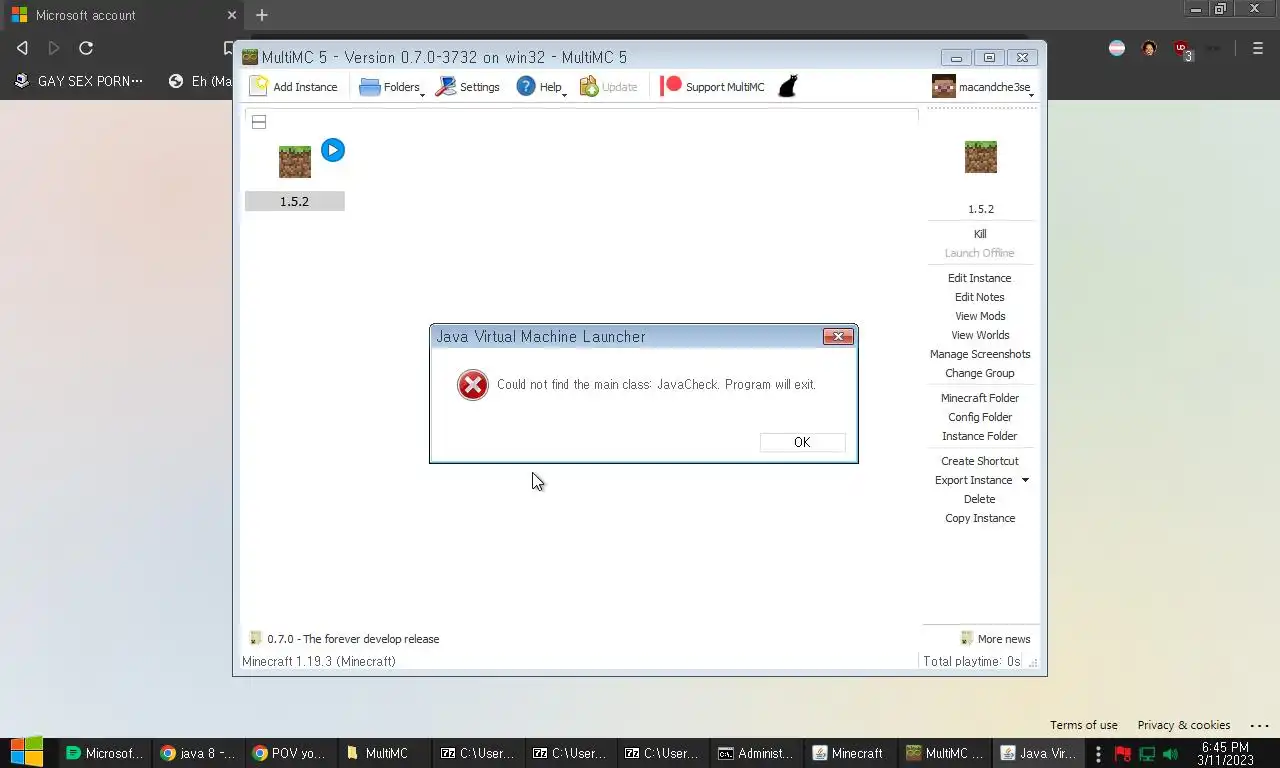The width and height of the screenshot is (1280, 768).
Task: Open a new browser tab
Action: click(262, 15)
